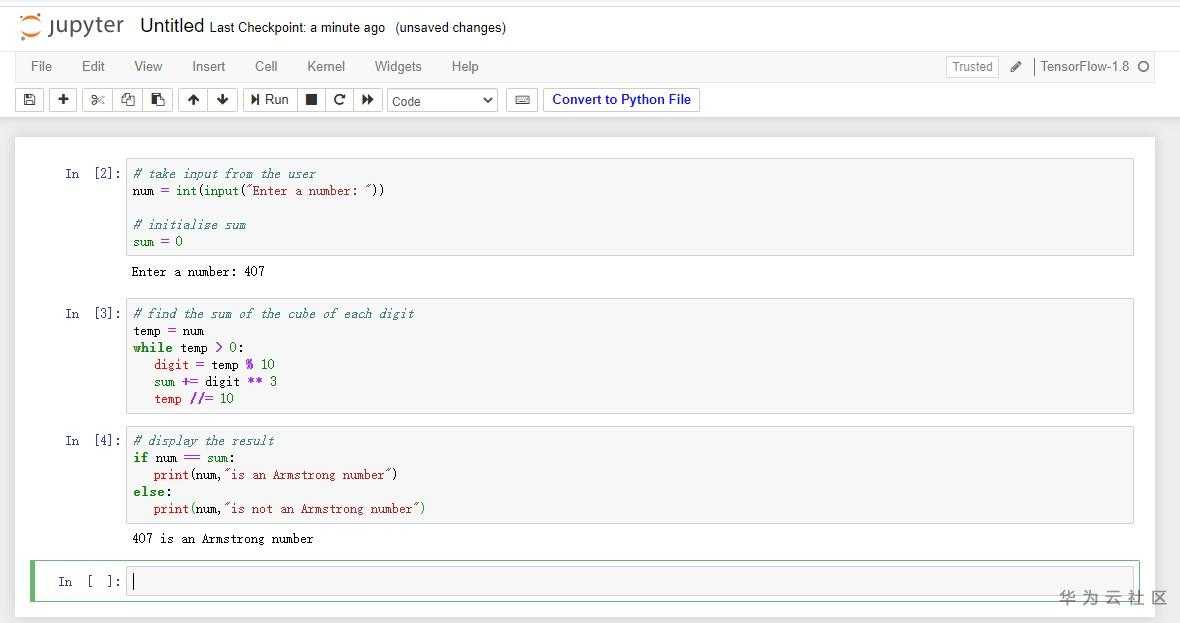This screenshot has height=623, width=1180.
Task: Restart the kernel icon
Action: [x=339, y=100]
